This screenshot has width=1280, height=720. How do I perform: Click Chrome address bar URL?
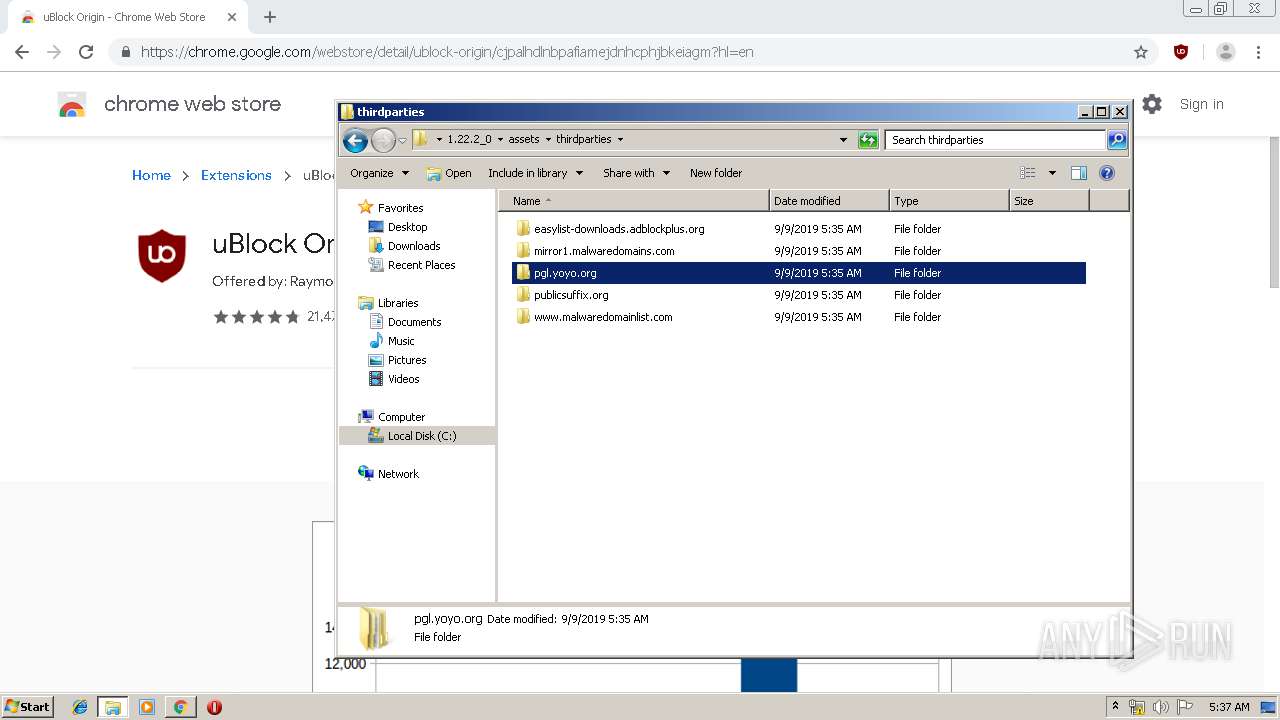pyautogui.click(x=447, y=52)
